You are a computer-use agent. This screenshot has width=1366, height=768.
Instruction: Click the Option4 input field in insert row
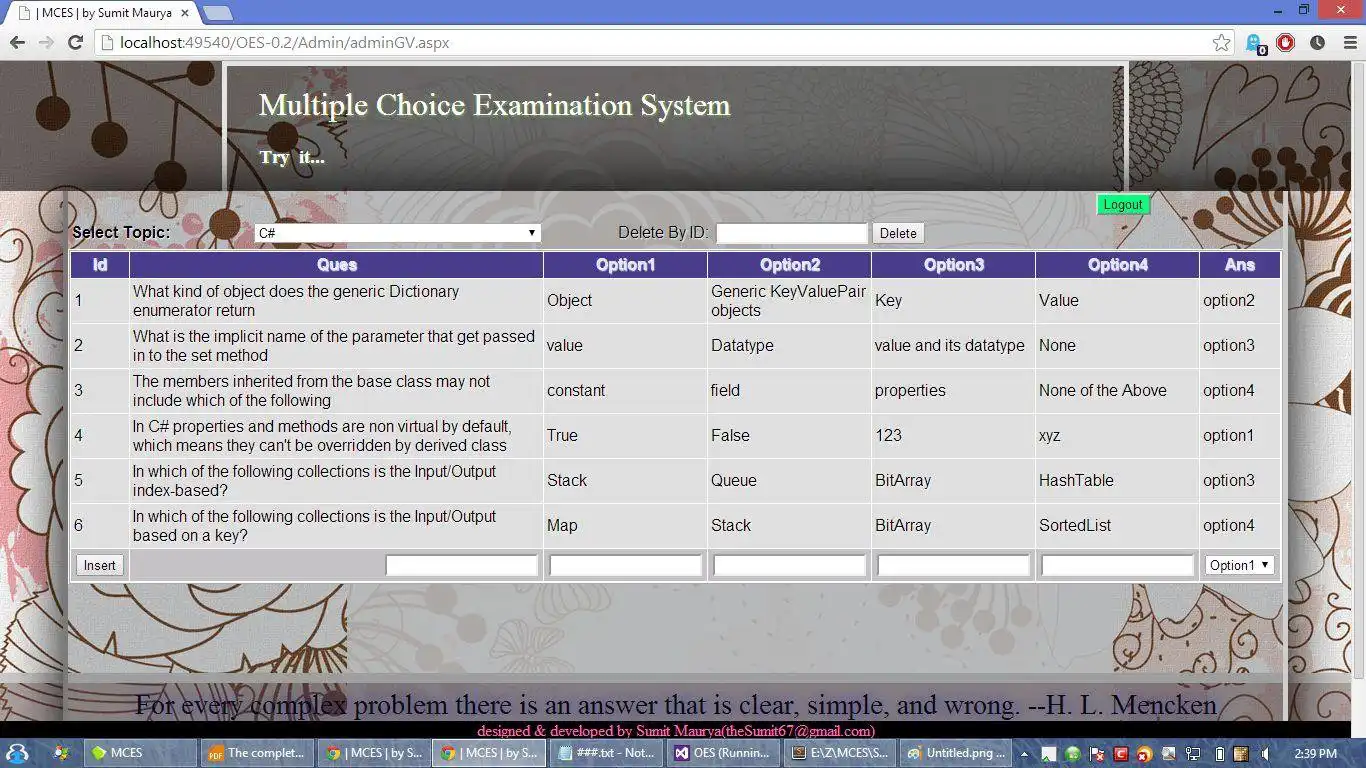pyautogui.click(x=1117, y=566)
